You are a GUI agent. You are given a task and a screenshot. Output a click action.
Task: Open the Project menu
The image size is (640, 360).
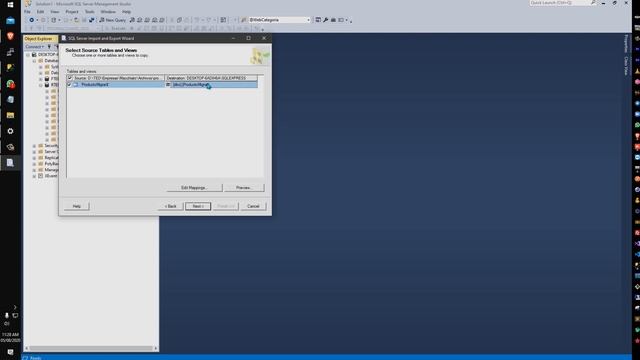click(x=72, y=12)
